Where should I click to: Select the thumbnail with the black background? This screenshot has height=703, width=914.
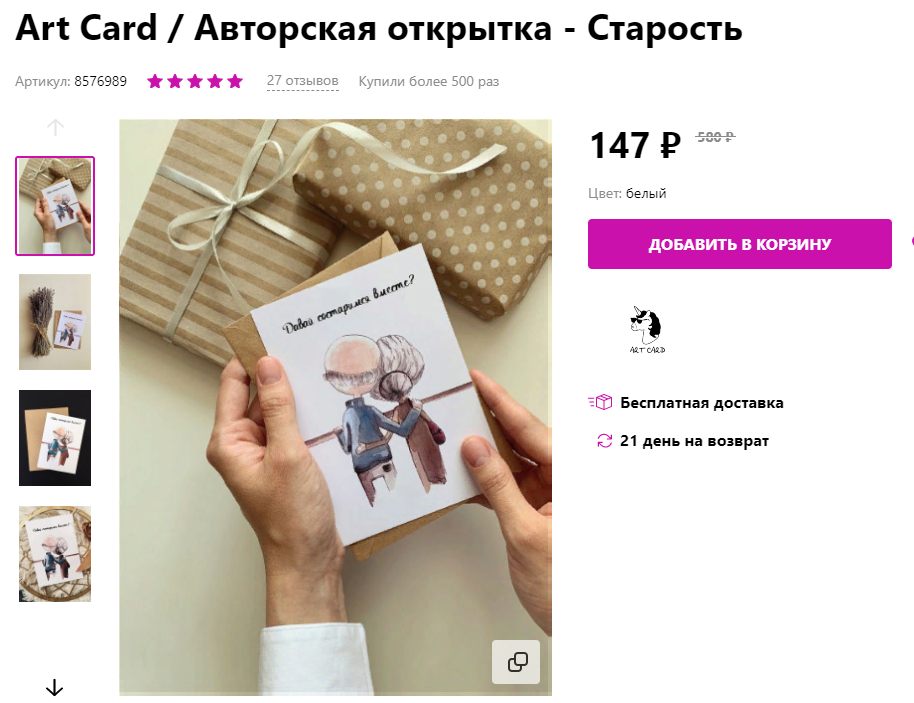55,438
